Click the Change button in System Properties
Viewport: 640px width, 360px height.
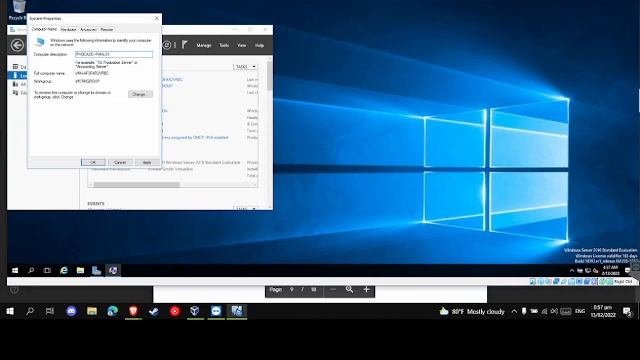coord(140,94)
